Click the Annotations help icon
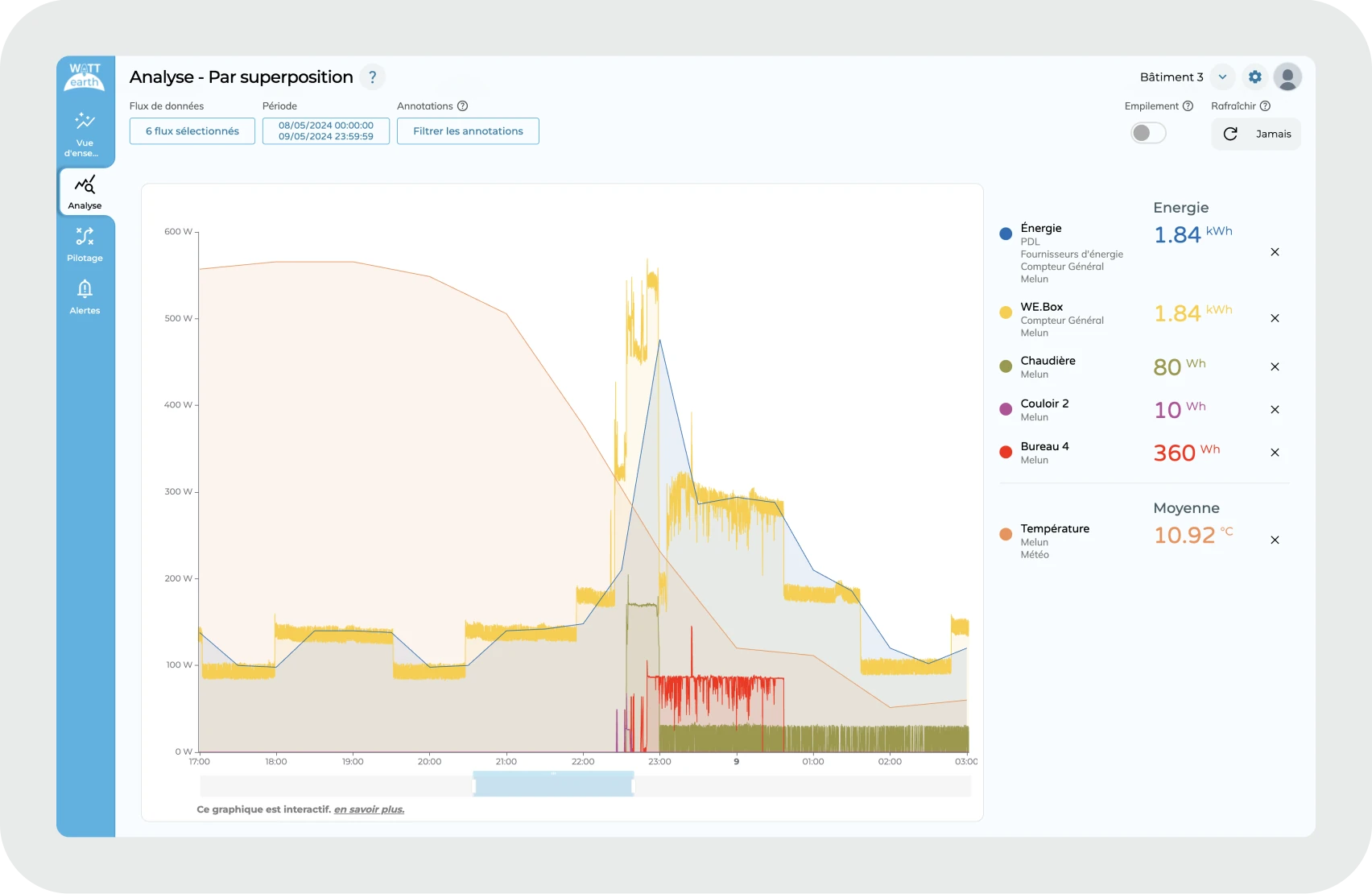Screen dimensions: 1372x894 (463, 106)
